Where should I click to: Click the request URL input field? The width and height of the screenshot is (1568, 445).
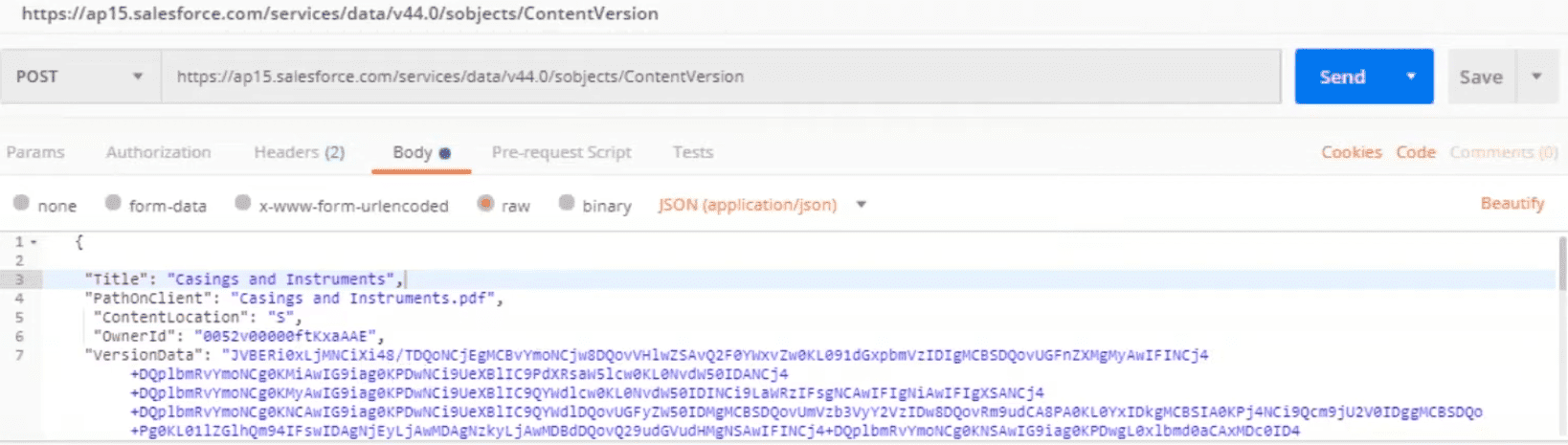click(718, 77)
